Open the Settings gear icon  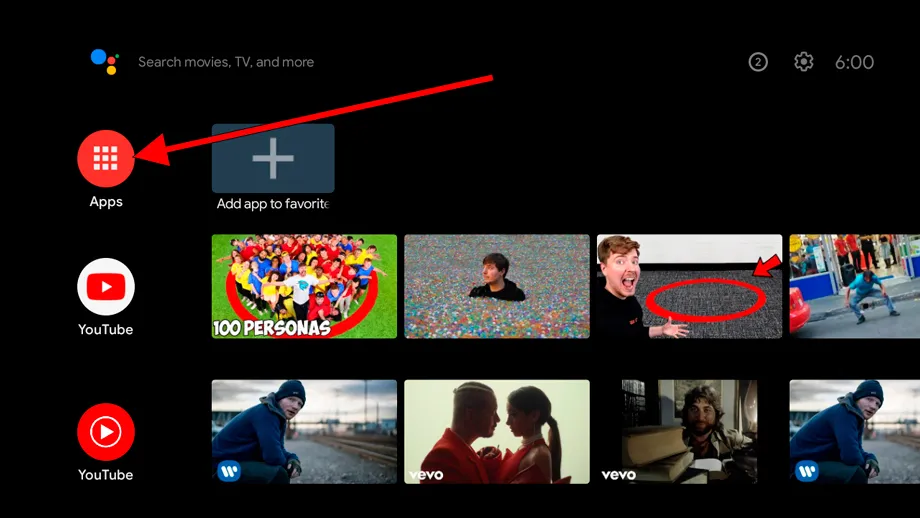(x=803, y=62)
